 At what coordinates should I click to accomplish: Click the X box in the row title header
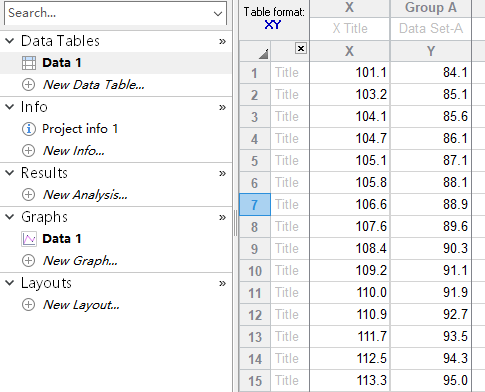click(301, 49)
